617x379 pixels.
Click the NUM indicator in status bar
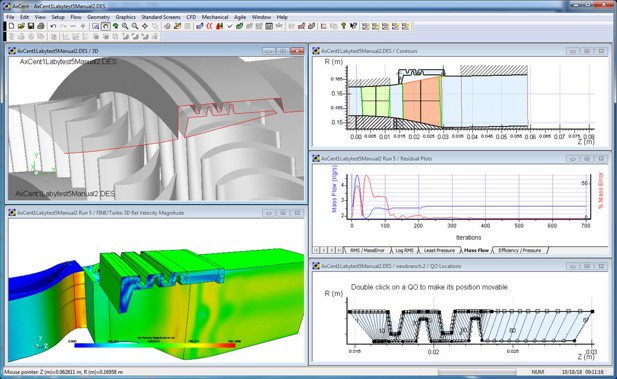pos(538,372)
